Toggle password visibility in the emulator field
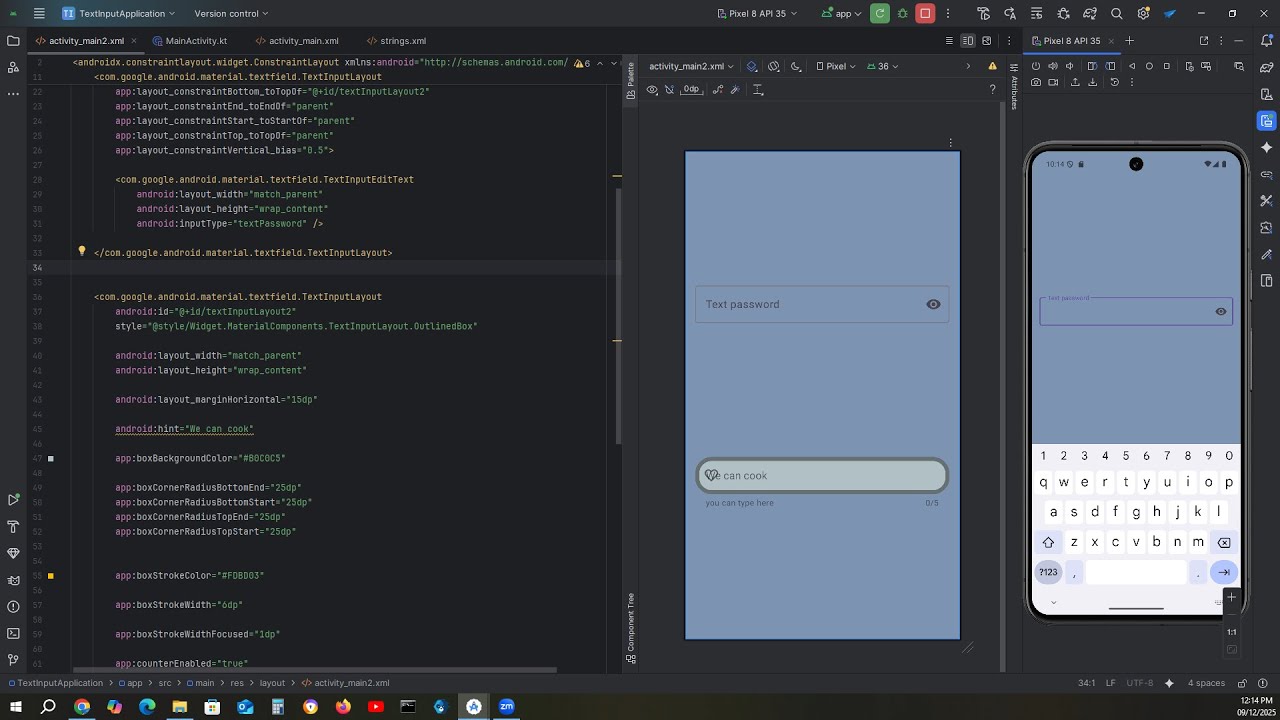This screenshot has height=720, width=1280. tap(1221, 312)
